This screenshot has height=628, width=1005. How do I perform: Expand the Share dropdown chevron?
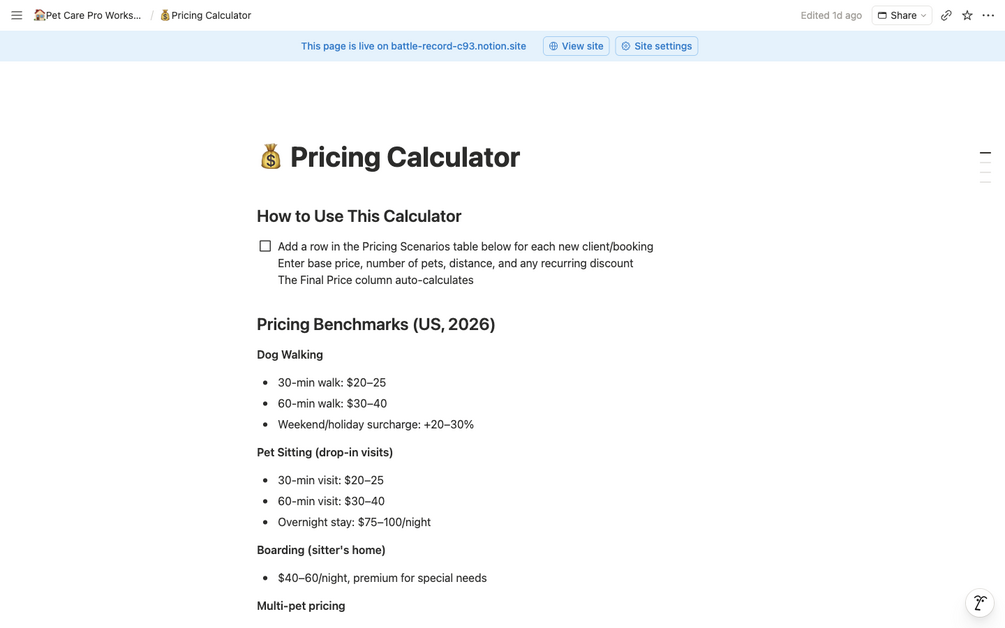(924, 15)
